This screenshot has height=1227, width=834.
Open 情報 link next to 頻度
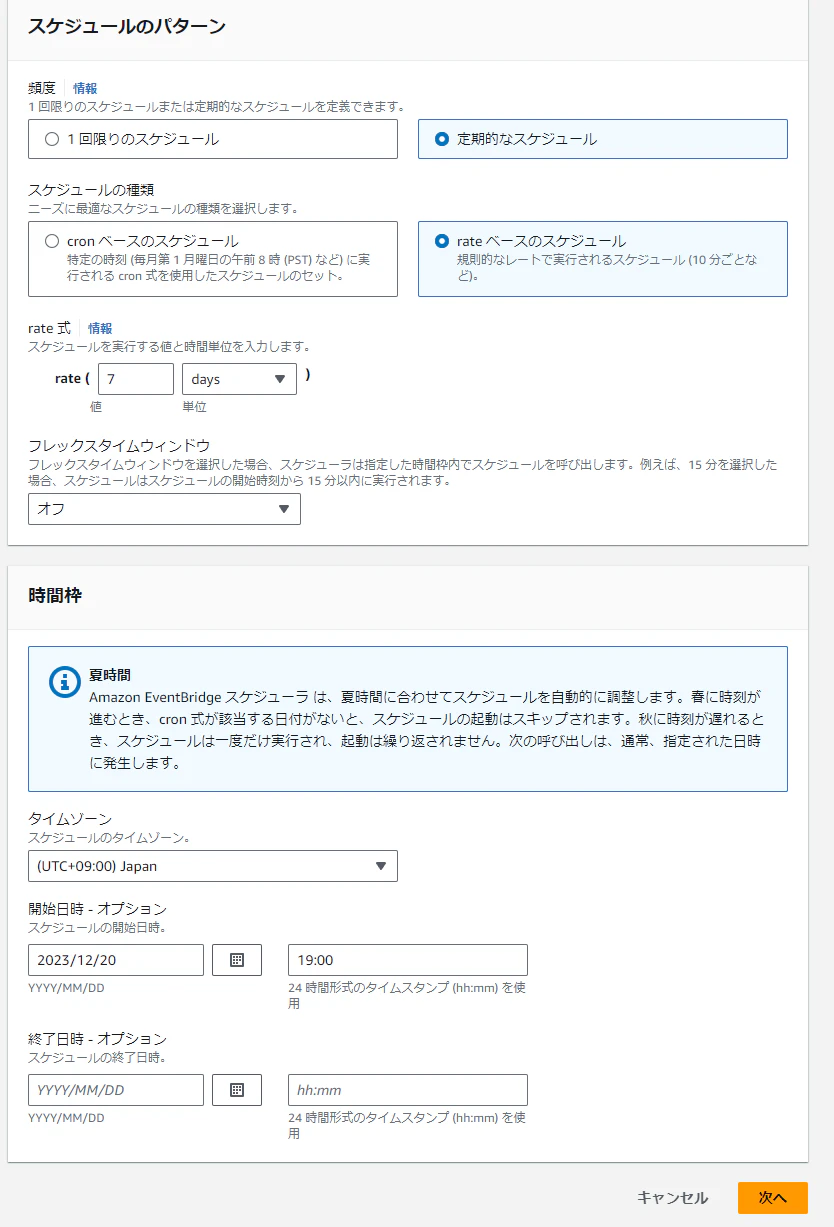click(85, 88)
